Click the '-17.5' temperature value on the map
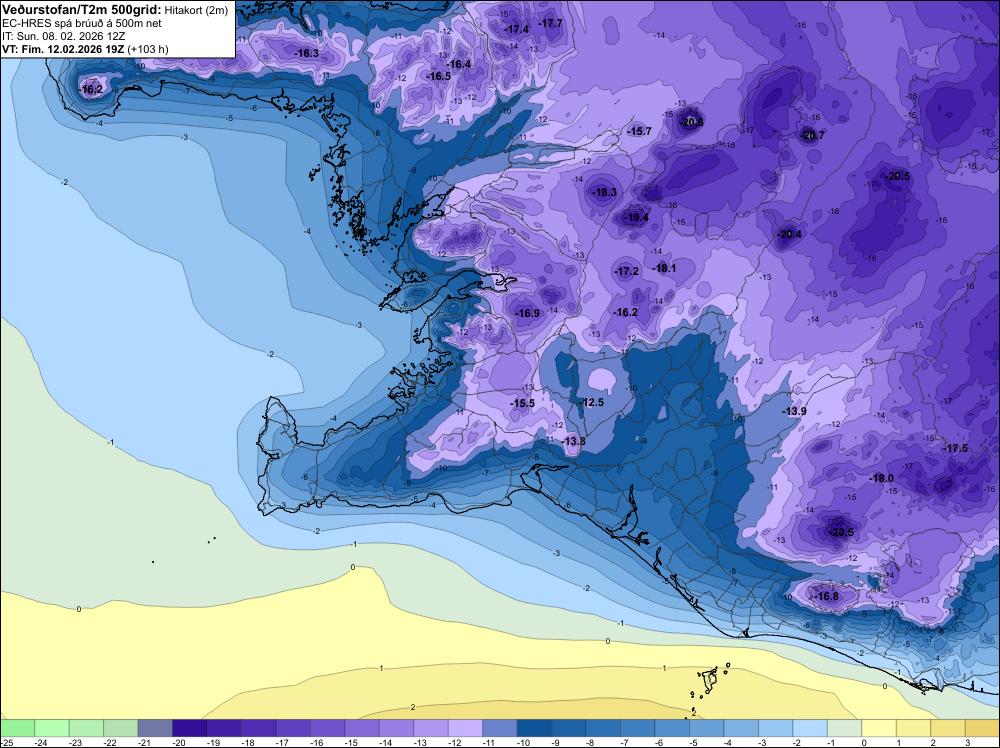 [955, 448]
